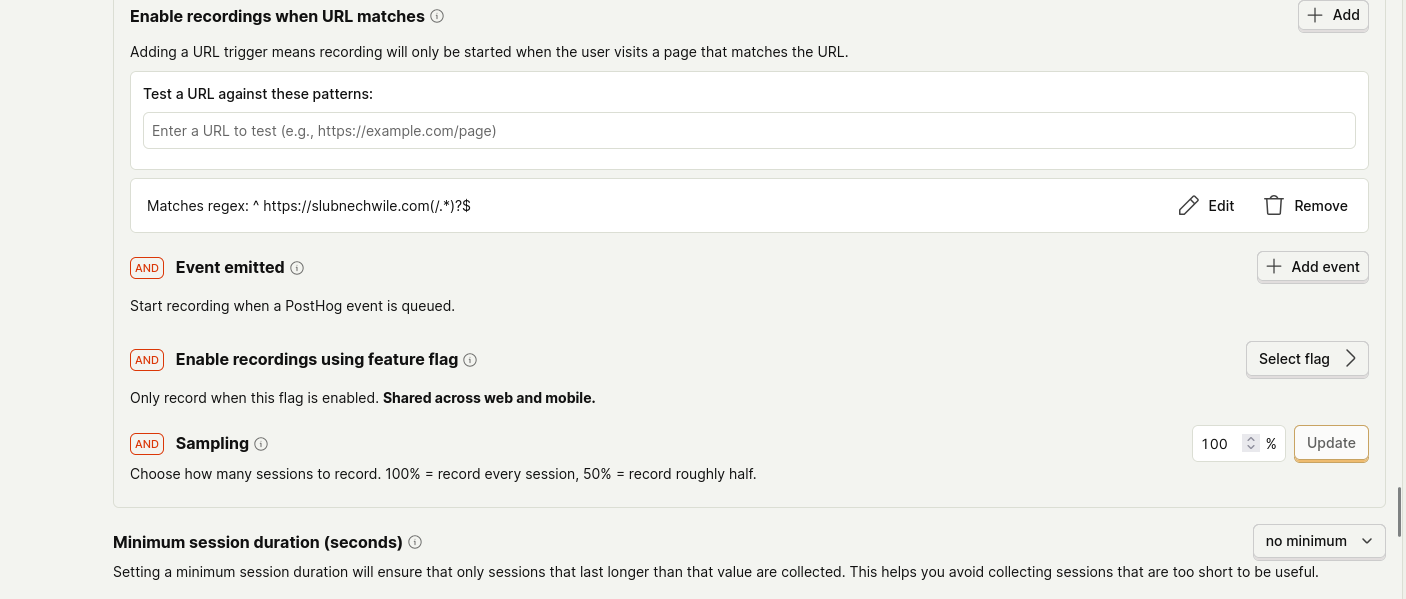This screenshot has width=1406, height=599.
Task: Click the Edit label of the regex trigger
Action: (1221, 206)
